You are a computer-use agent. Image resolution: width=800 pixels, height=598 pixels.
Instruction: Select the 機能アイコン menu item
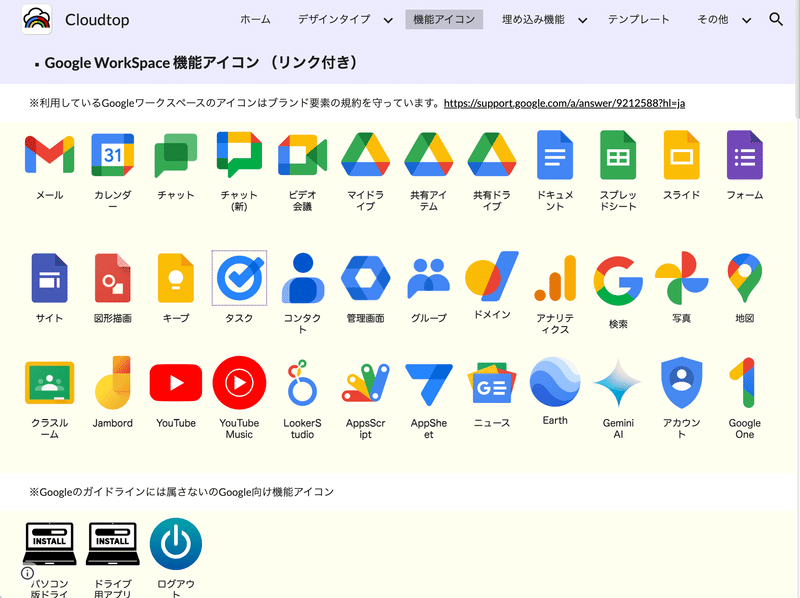pos(444,19)
